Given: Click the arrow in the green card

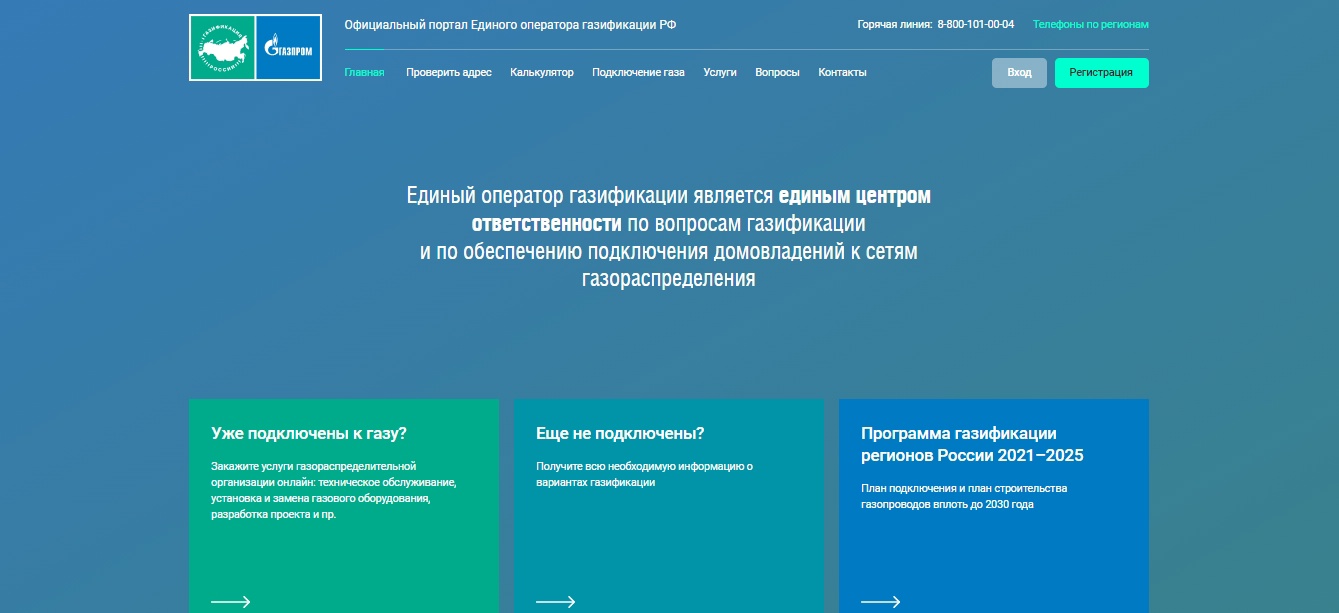Looking at the screenshot, I should tap(230, 602).
